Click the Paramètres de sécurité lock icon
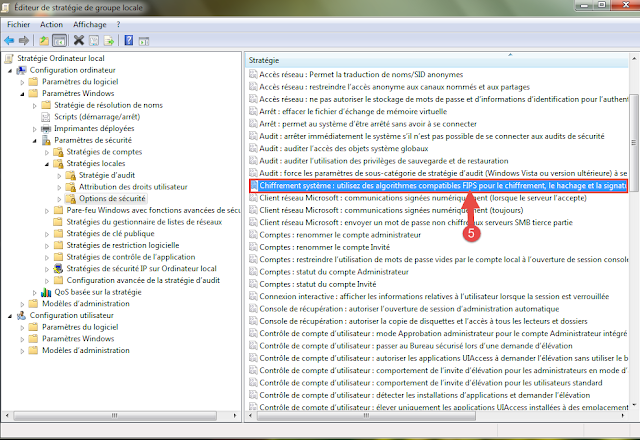The width and height of the screenshot is (640, 440). tap(46, 140)
